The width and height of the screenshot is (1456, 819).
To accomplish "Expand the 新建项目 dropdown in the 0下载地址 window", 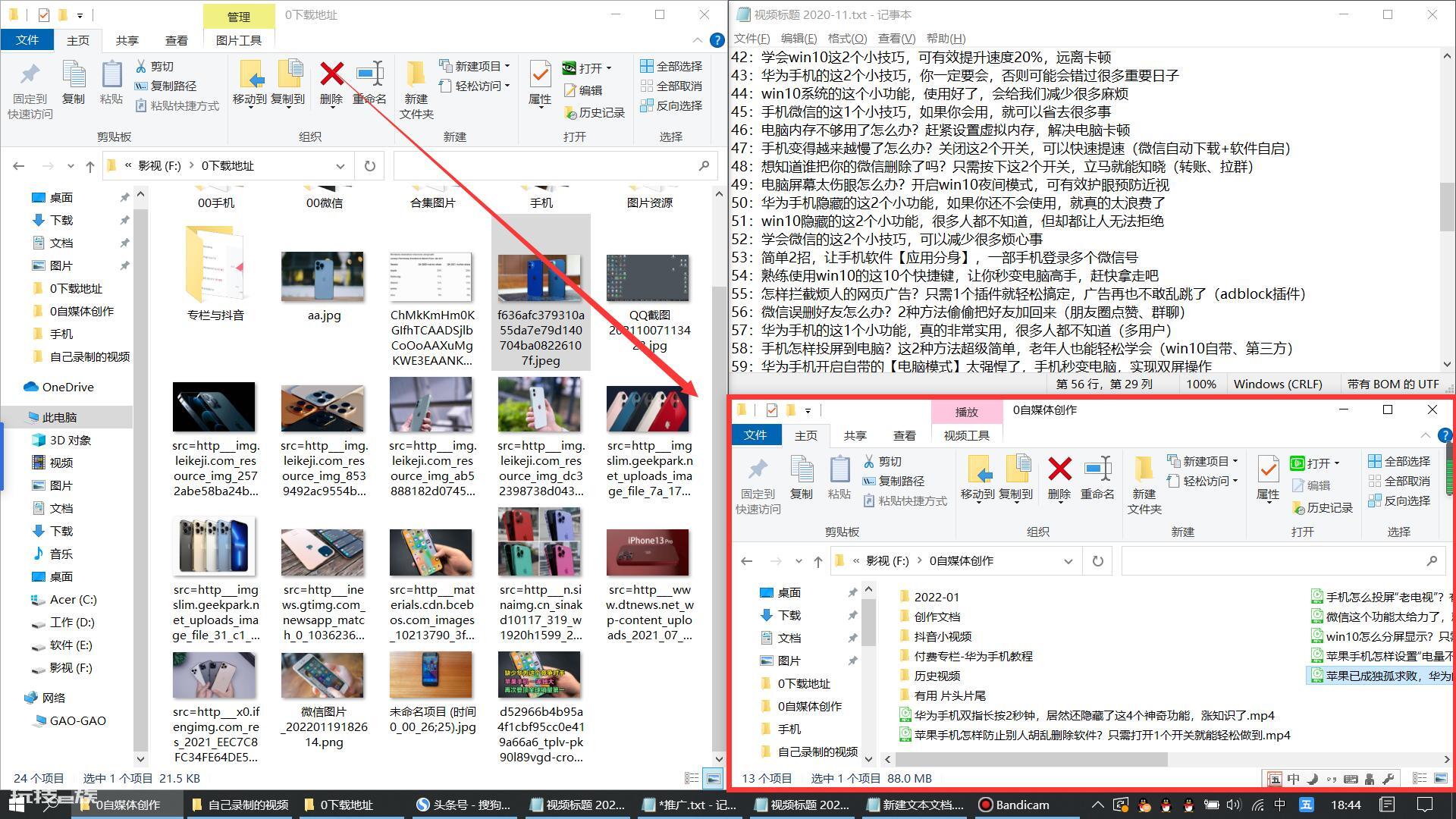I will point(507,66).
